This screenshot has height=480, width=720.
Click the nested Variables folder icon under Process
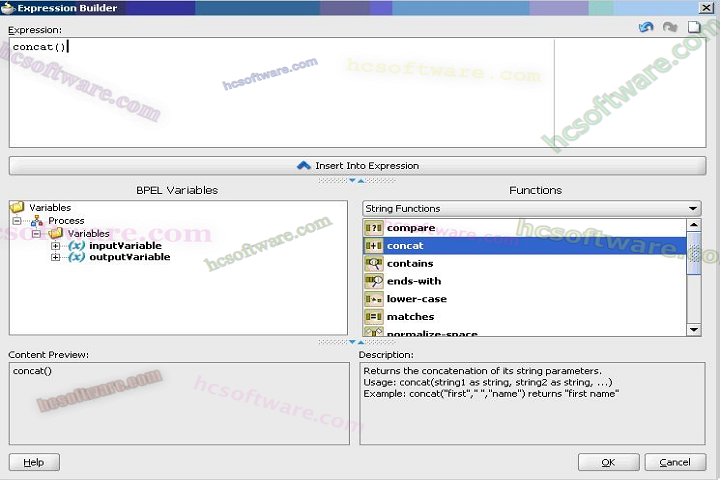pos(56,233)
